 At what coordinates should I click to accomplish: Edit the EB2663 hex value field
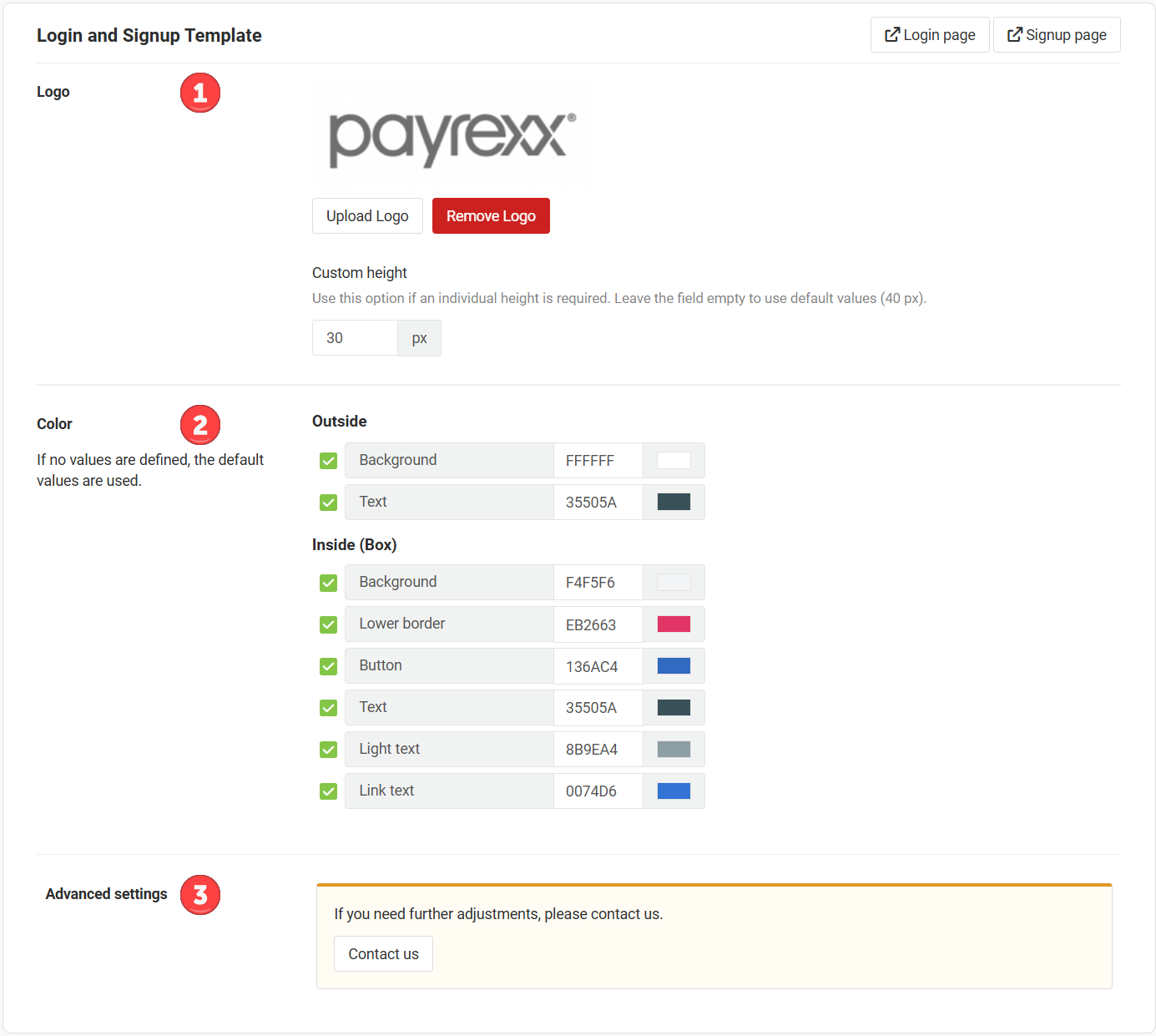[x=598, y=624]
